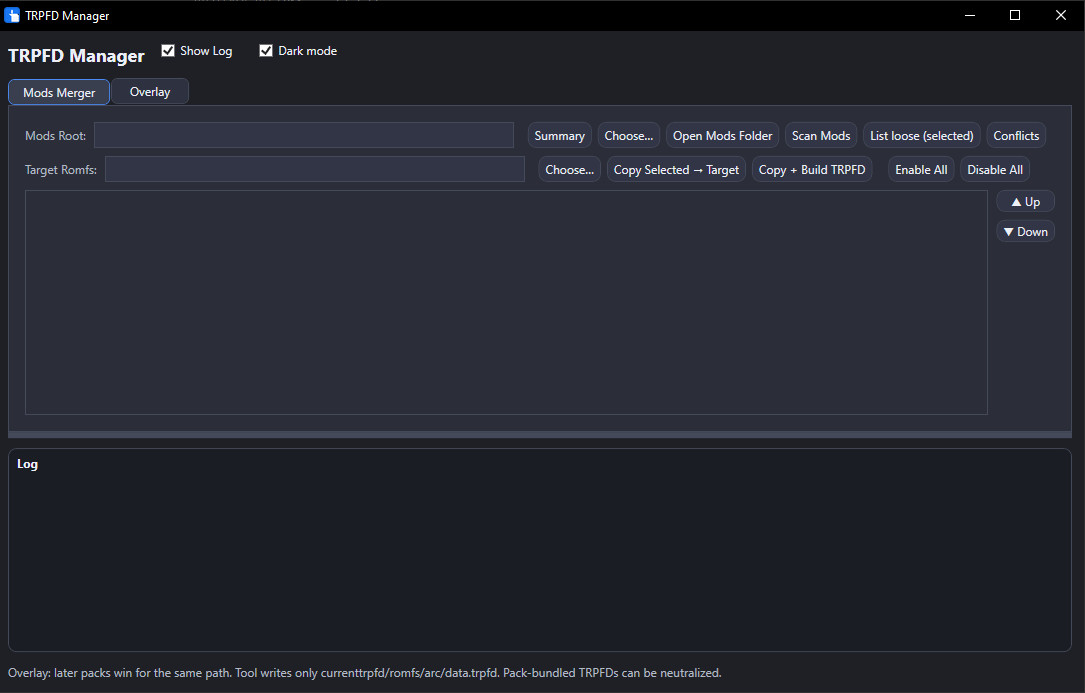Open Mods Folder button click

pos(722,136)
